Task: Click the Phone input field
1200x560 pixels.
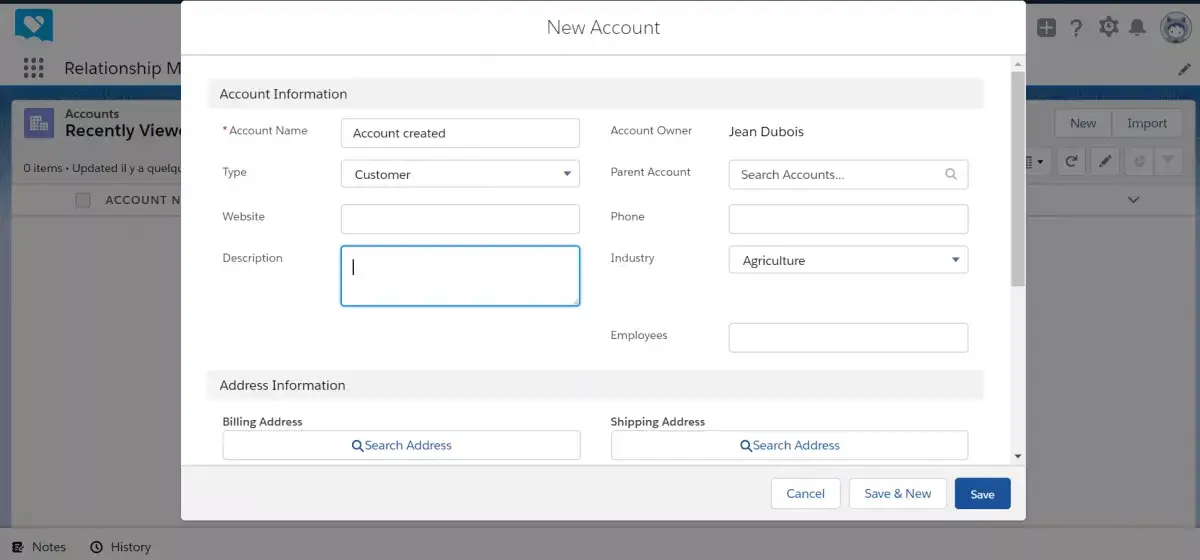Action: [848, 219]
